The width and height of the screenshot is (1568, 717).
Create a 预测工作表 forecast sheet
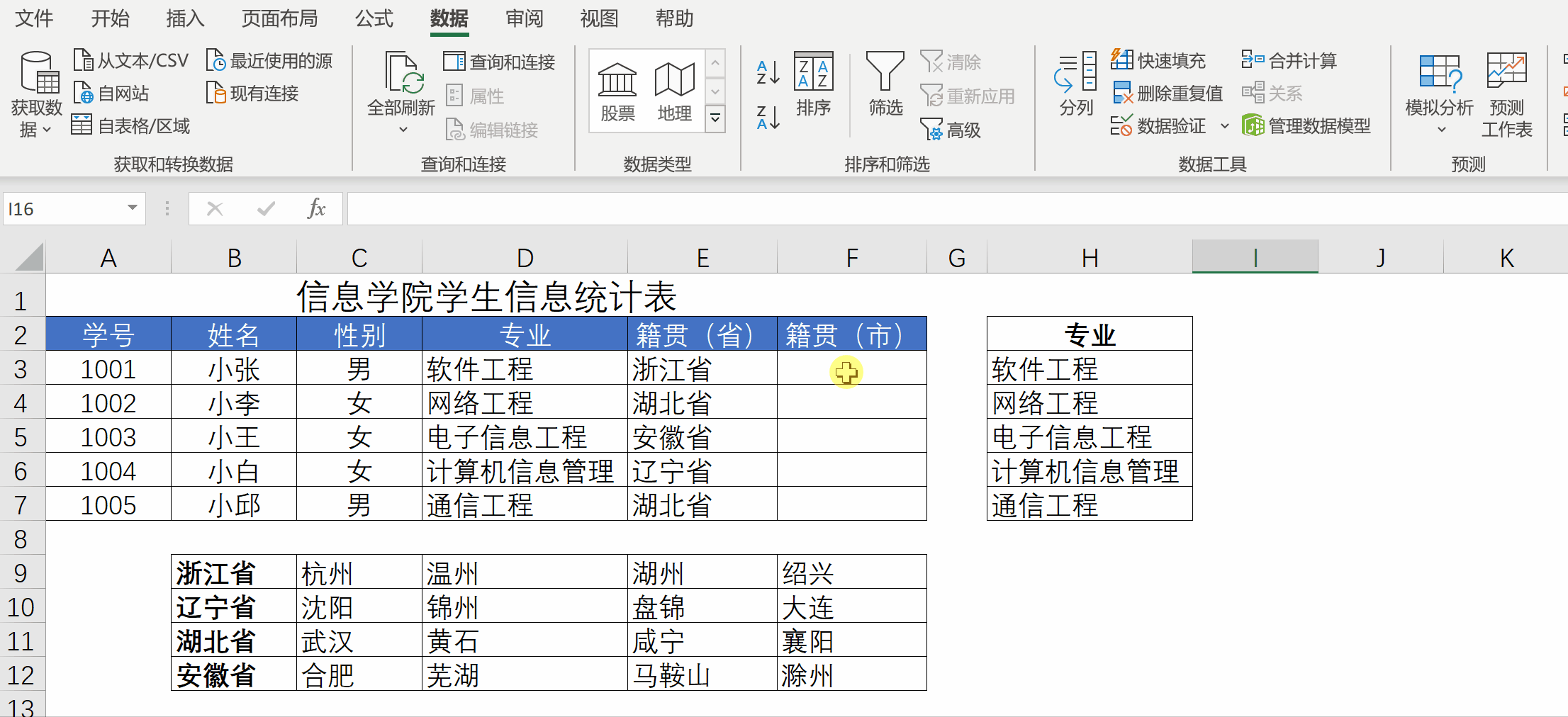pyautogui.click(x=1506, y=94)
